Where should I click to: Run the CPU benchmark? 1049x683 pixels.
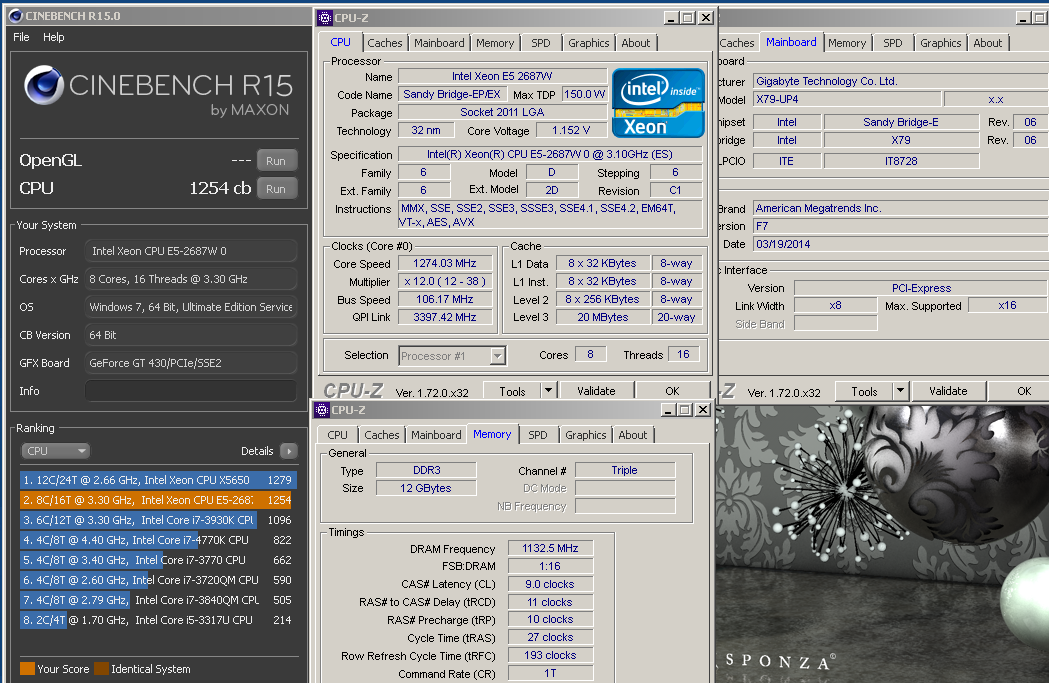click(x=276, y=189)
